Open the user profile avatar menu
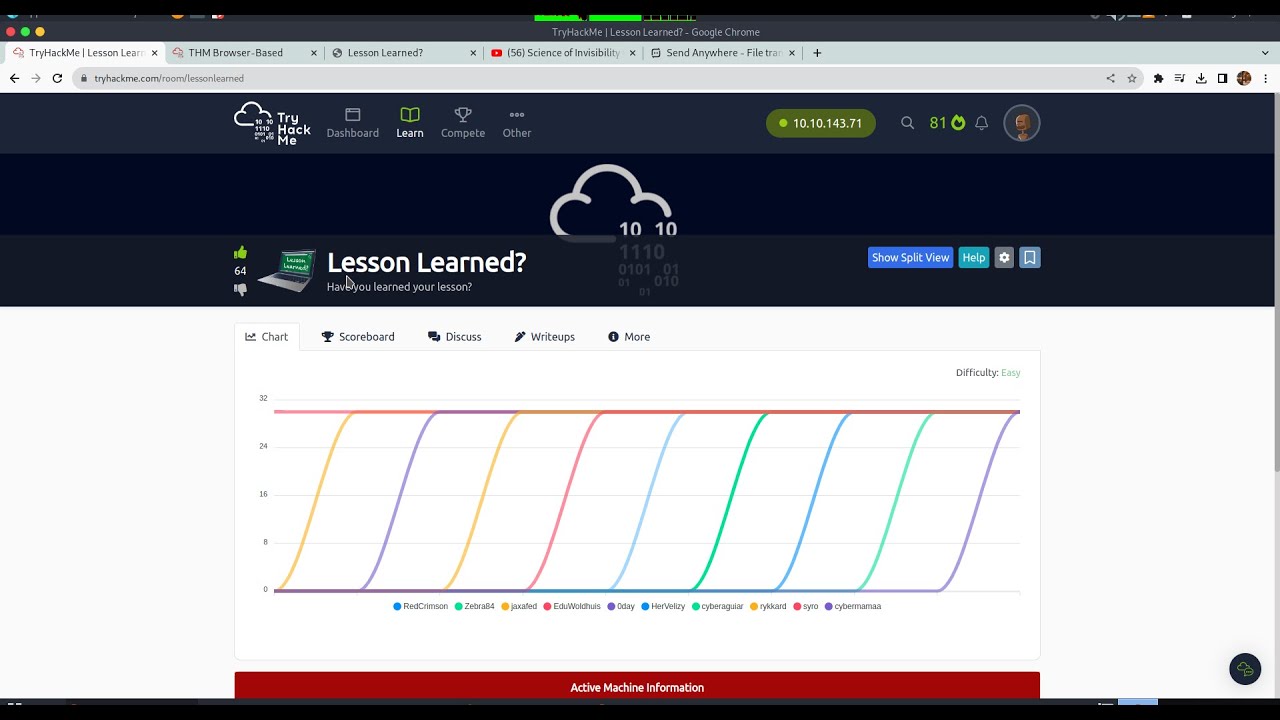Image resolution: width=1280 pixels, height=720 pixels. (1022, 123)
